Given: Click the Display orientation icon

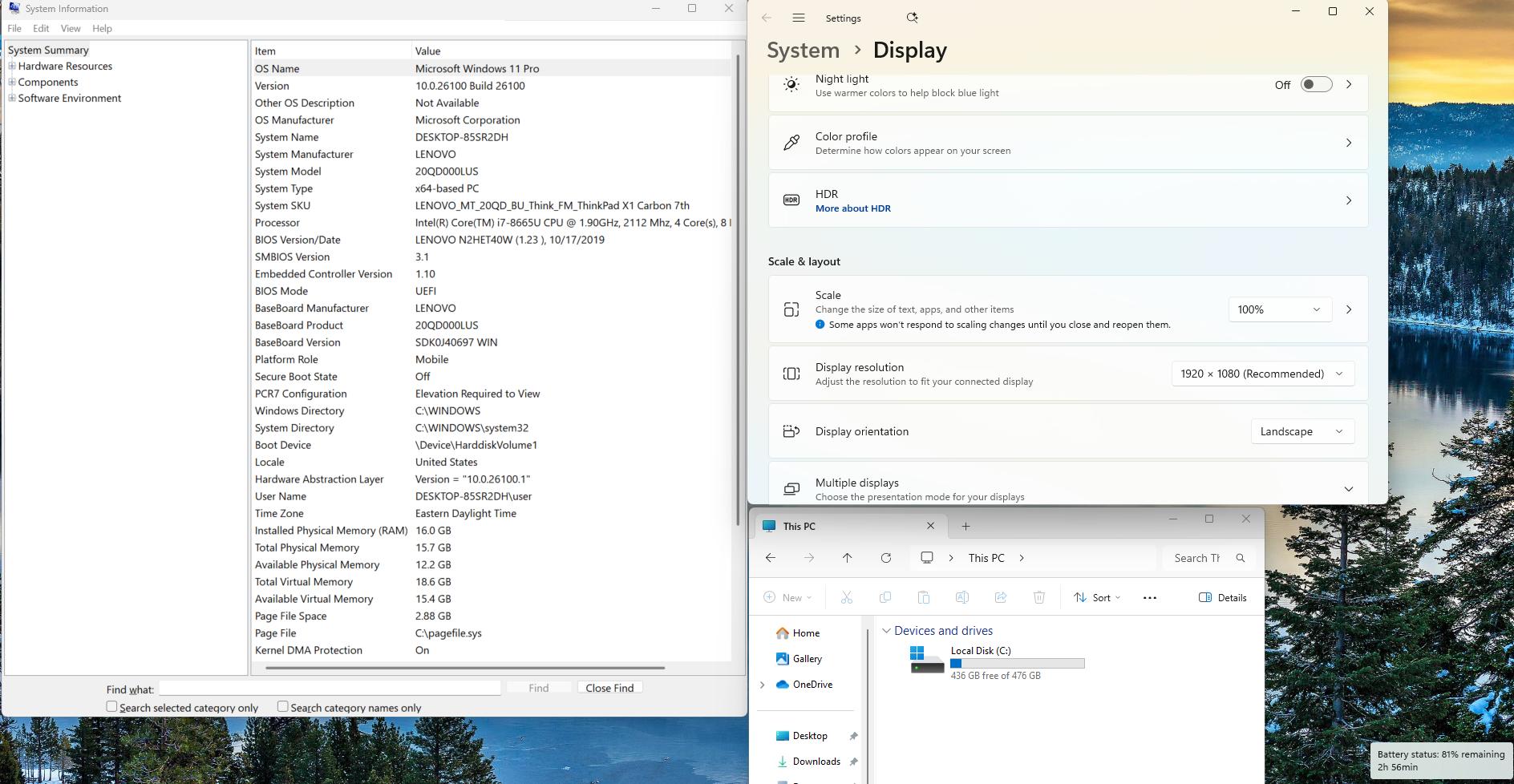Looking at the screenshot, I should (791, 431).
